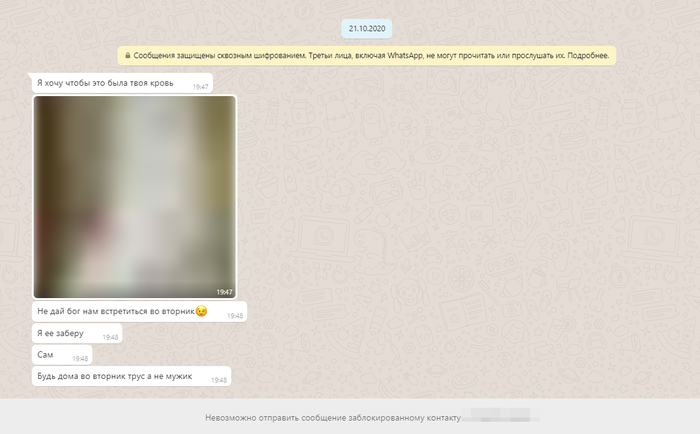Image resolution: width=700 pixels, height=434 pixels.
Task: Open the blurred photo sent at 19:47
Action: (134, 197)
